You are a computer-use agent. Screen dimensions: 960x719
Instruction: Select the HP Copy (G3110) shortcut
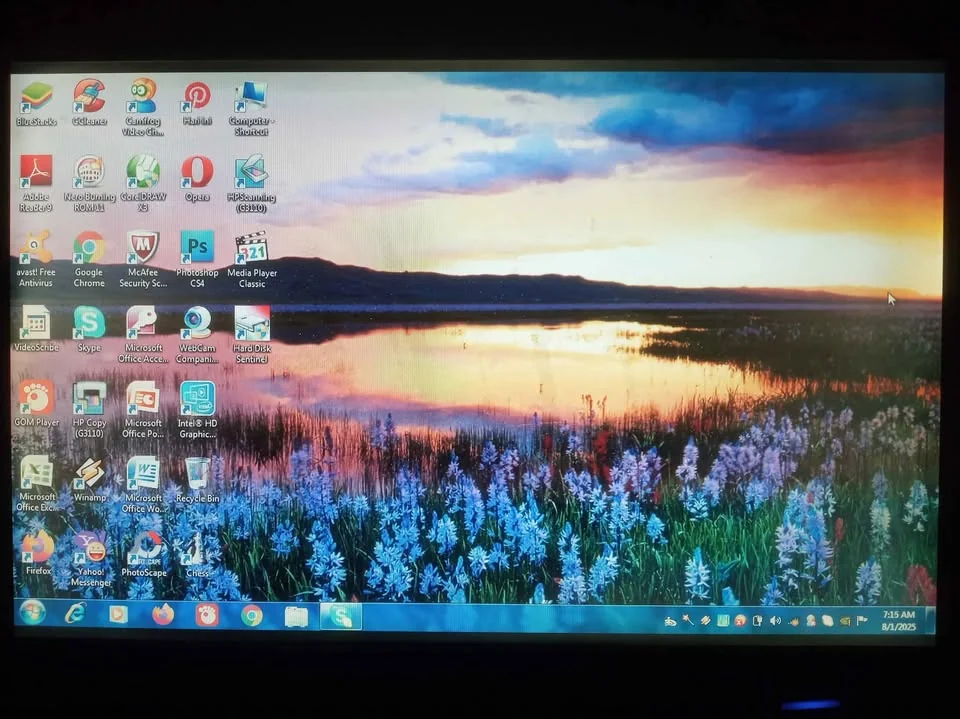click(89, 410)
